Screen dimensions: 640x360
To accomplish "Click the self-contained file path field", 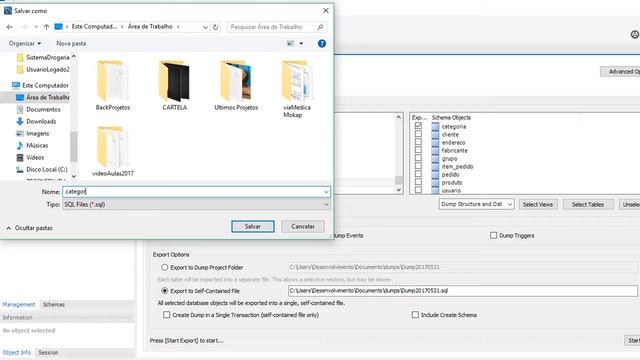I will click(462, 291).
